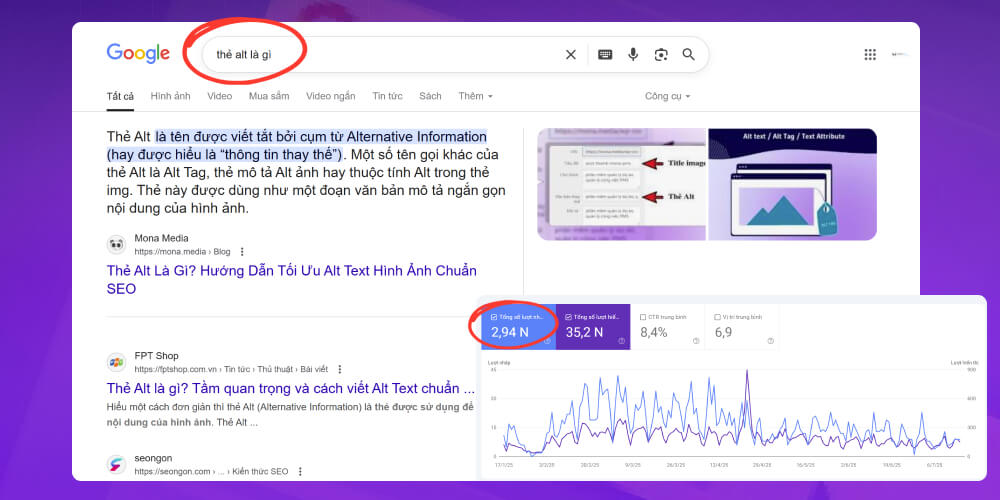The height and width of the screenshot is (500, 1000).
Task: Click the Mona Media favicon
Action: coord(116,245)
